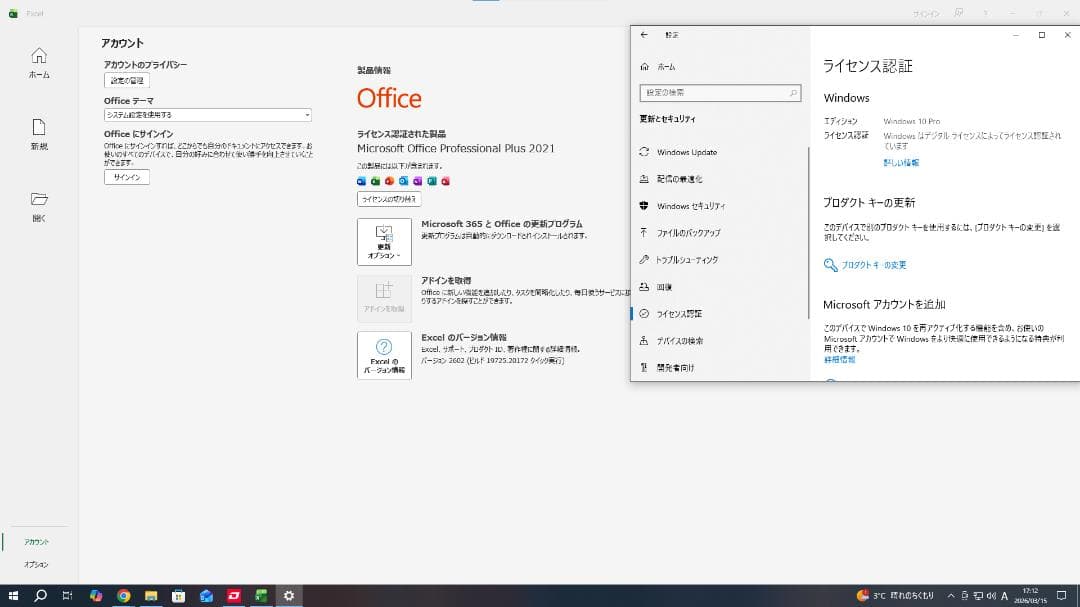
Task: Select the Outlook product icon
Action: 402,181
